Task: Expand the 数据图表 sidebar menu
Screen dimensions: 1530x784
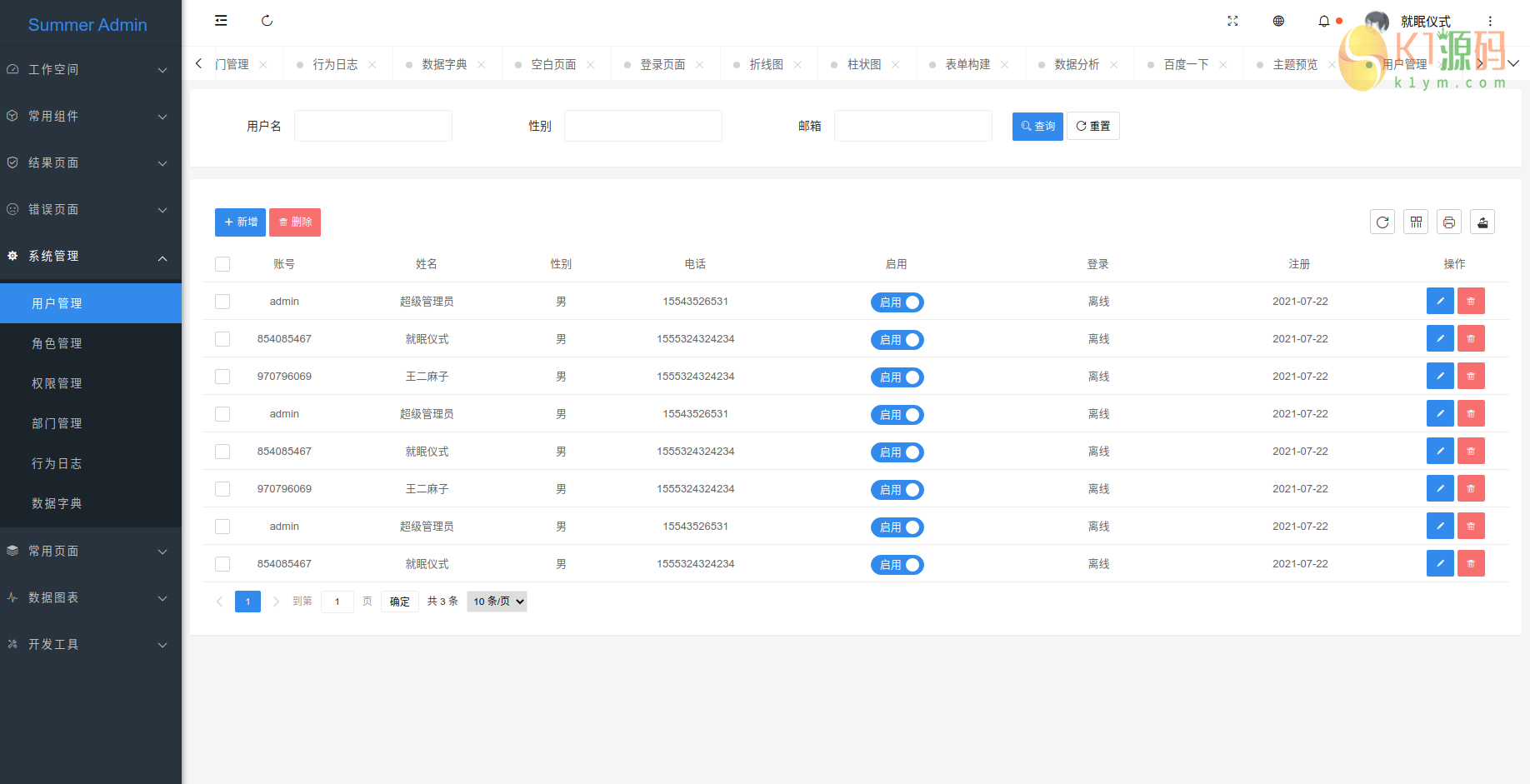Action: click(x=91, y=597)
